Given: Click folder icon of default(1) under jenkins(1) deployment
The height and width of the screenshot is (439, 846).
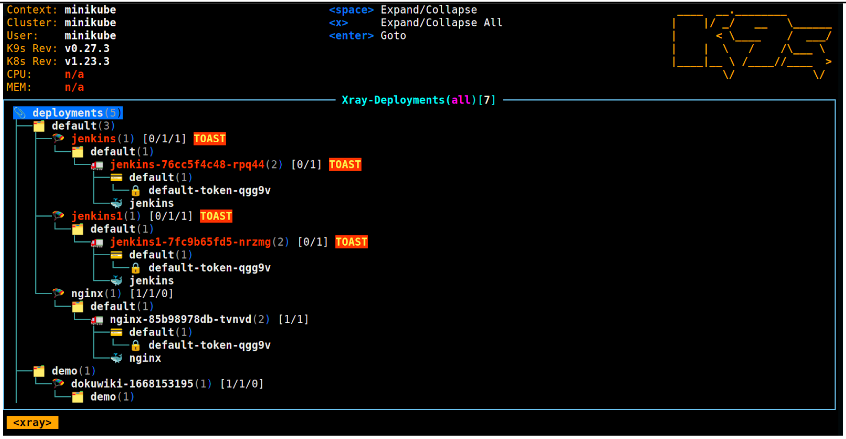Looking at the screenshot, I should 78,152.
